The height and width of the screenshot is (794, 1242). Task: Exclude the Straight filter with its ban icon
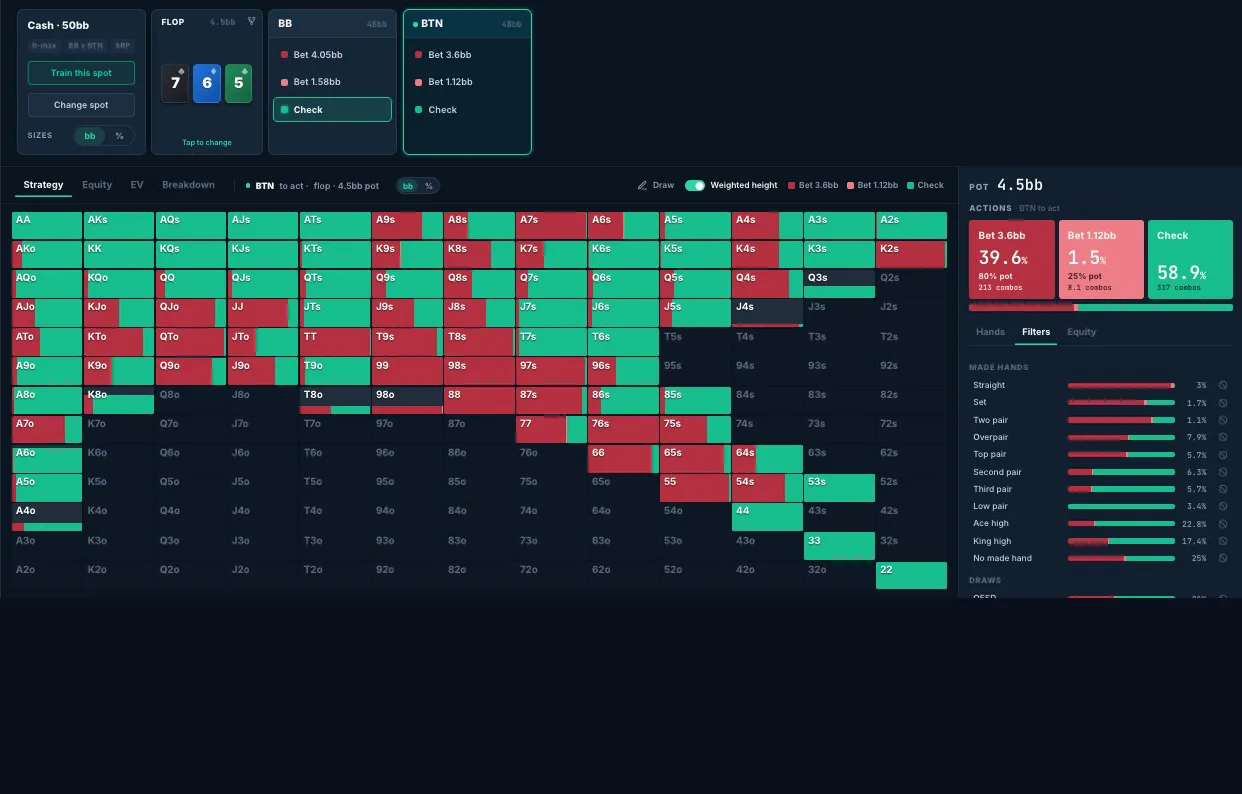click(x=1222, y=385)
